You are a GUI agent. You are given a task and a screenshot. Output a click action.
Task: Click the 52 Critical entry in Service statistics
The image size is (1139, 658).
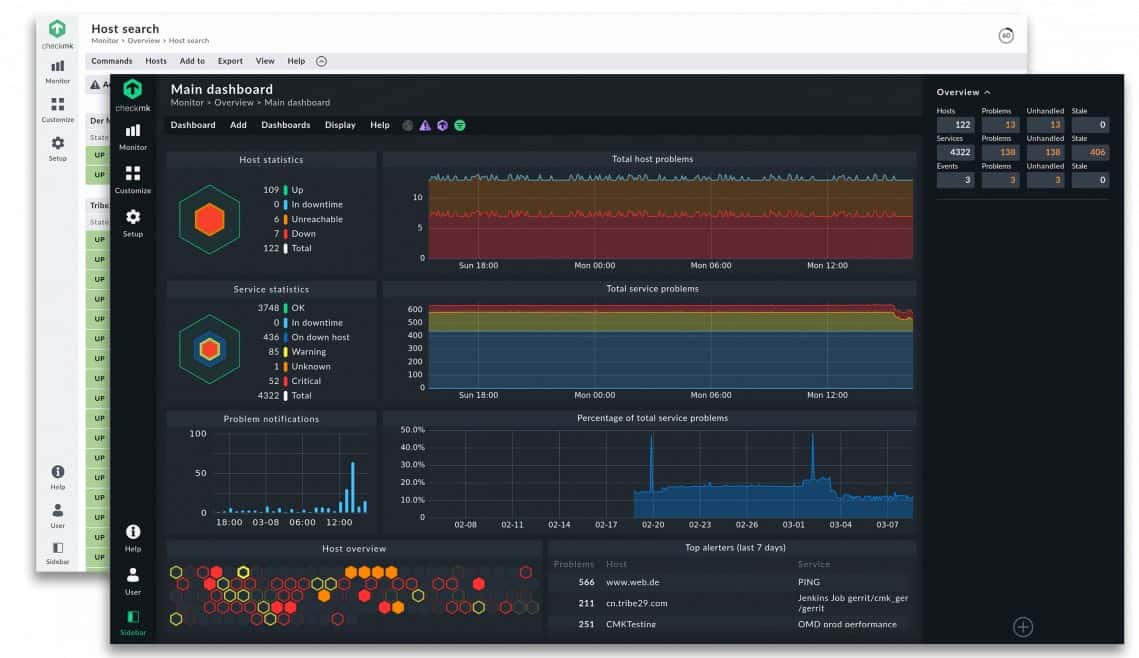pos(294,381)
